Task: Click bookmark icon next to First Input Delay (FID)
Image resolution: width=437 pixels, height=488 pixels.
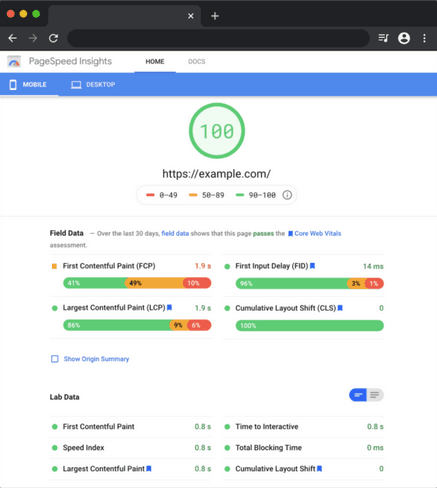Action: pyautogui.click(x=312, y=266)
